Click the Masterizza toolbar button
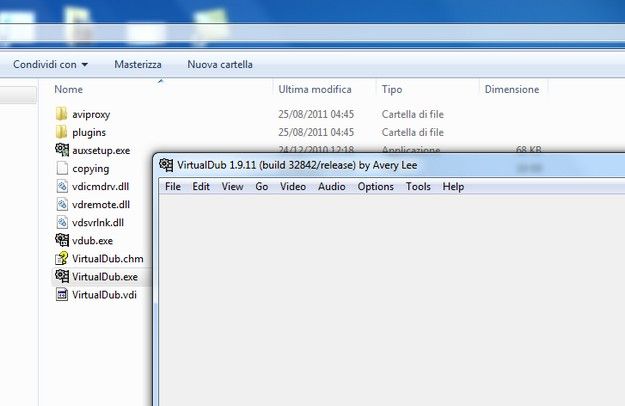Screen dimensions: 625x406 coord(138,64)
